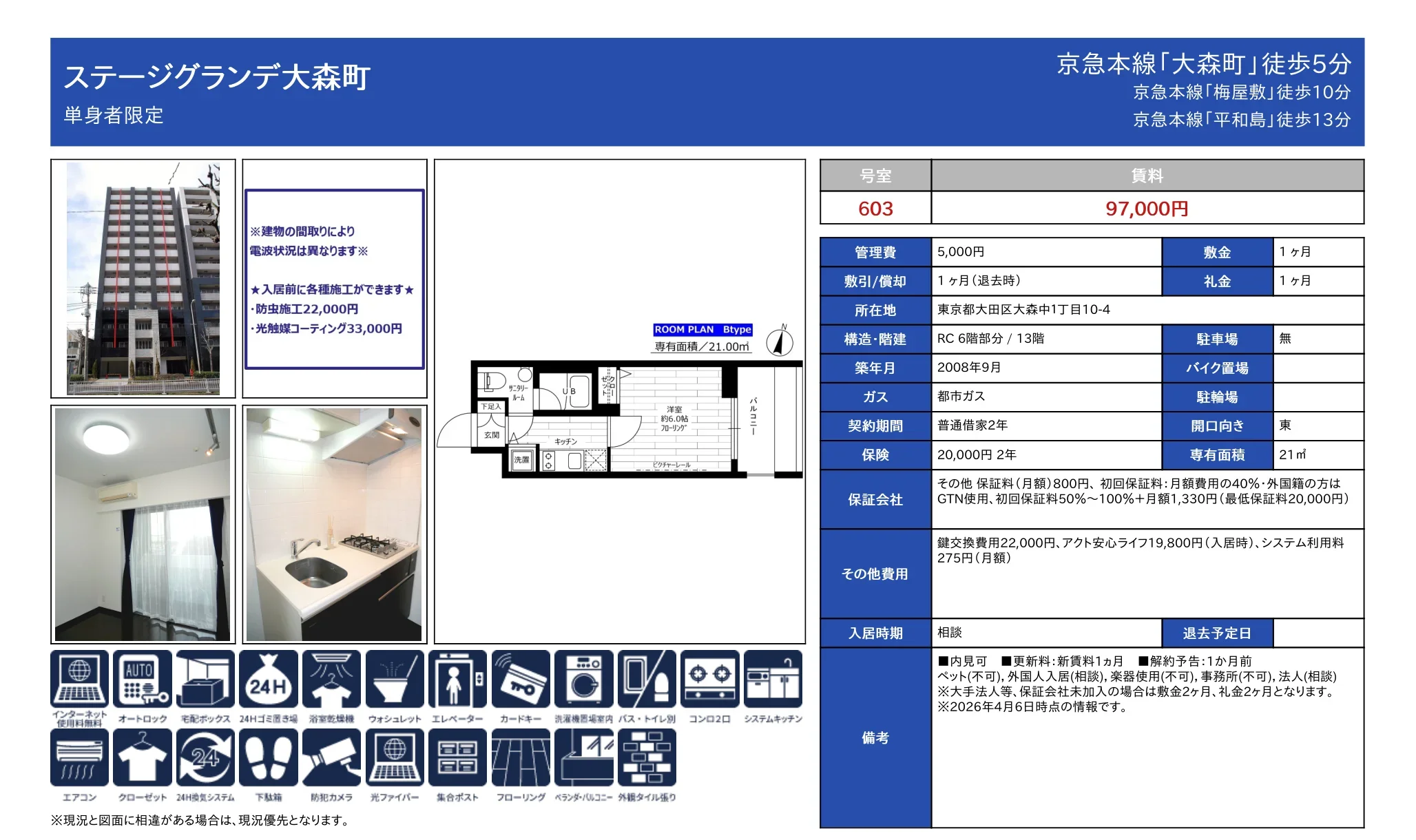Click the elevator (エレベーター) icon
This screenshot has width=1416, height=840.
(457, 679)
